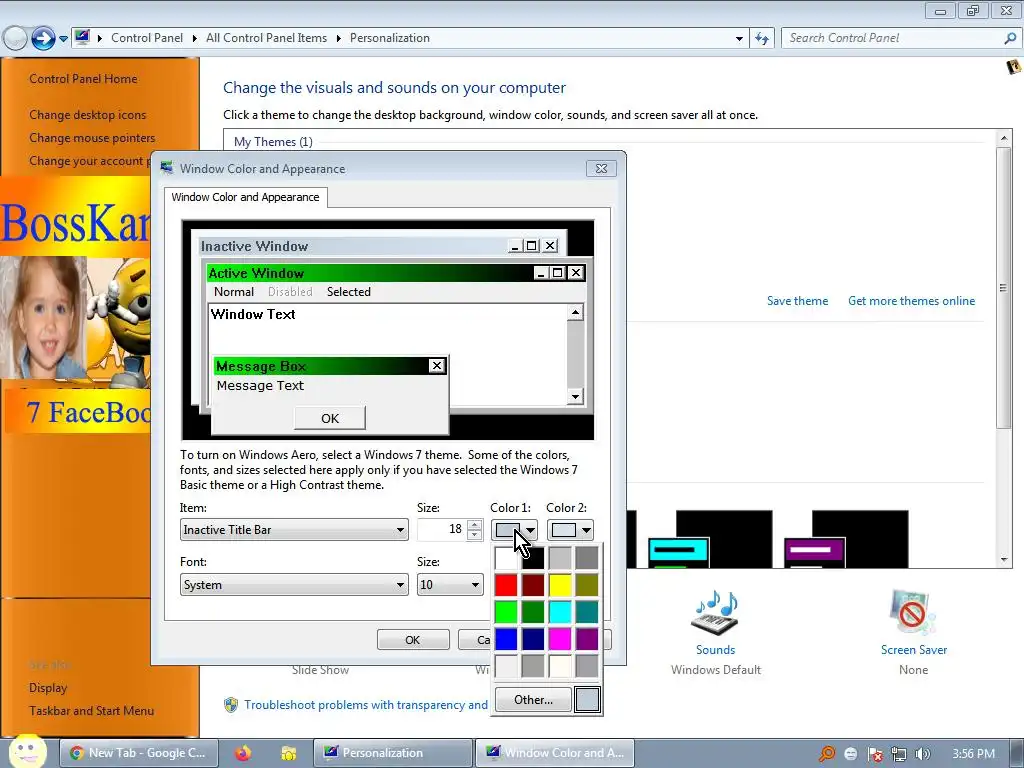Go to Control Panel Home
The width and height of the screenshot is (1024, 768).
tap(83, 79)
